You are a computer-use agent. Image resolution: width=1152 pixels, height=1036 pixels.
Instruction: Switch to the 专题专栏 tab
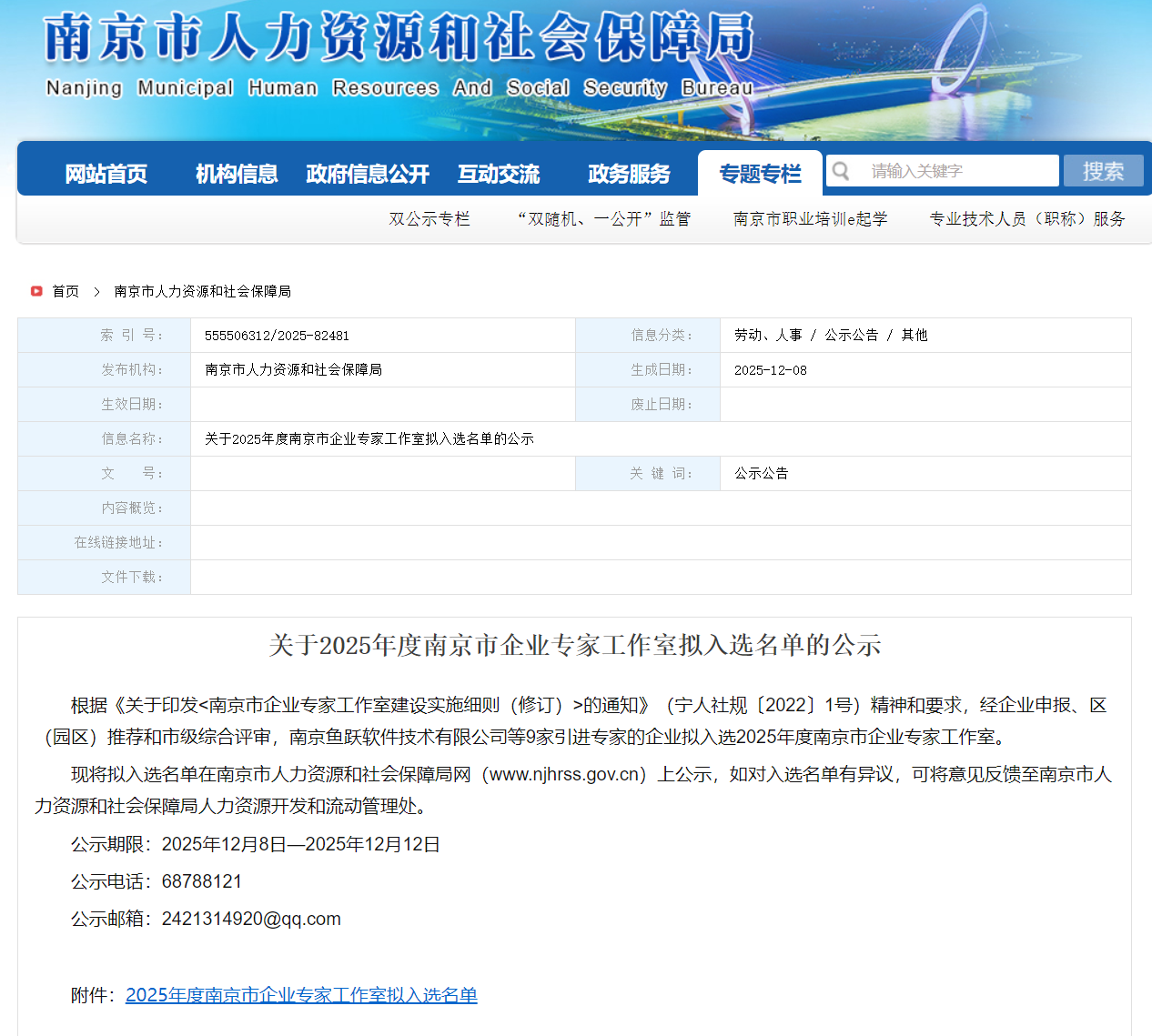click(760, 174)
